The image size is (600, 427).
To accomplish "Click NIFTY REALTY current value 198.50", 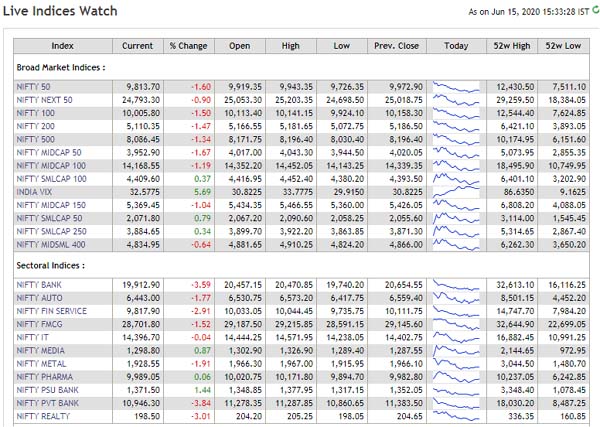I will [147, 416].
